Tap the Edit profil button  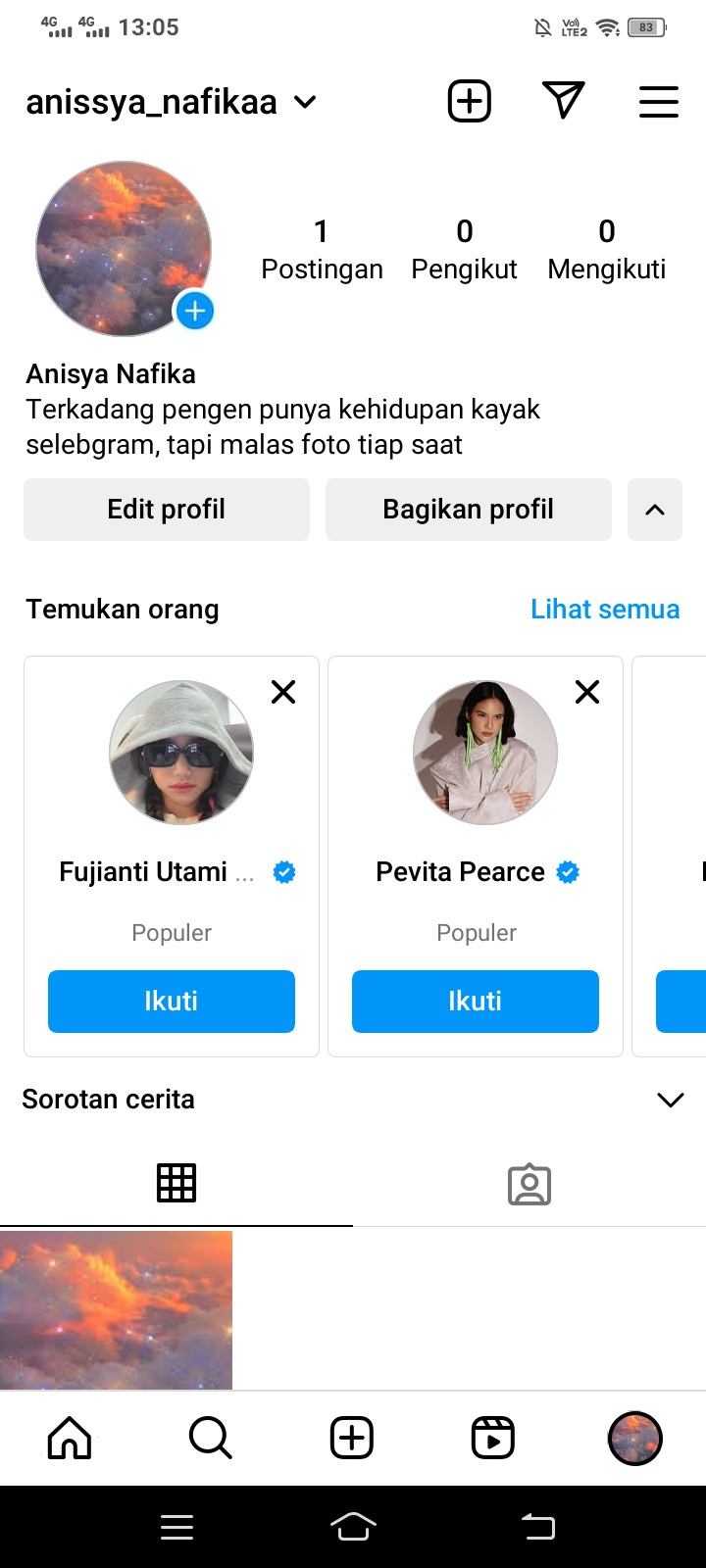[x=167, y=510]
